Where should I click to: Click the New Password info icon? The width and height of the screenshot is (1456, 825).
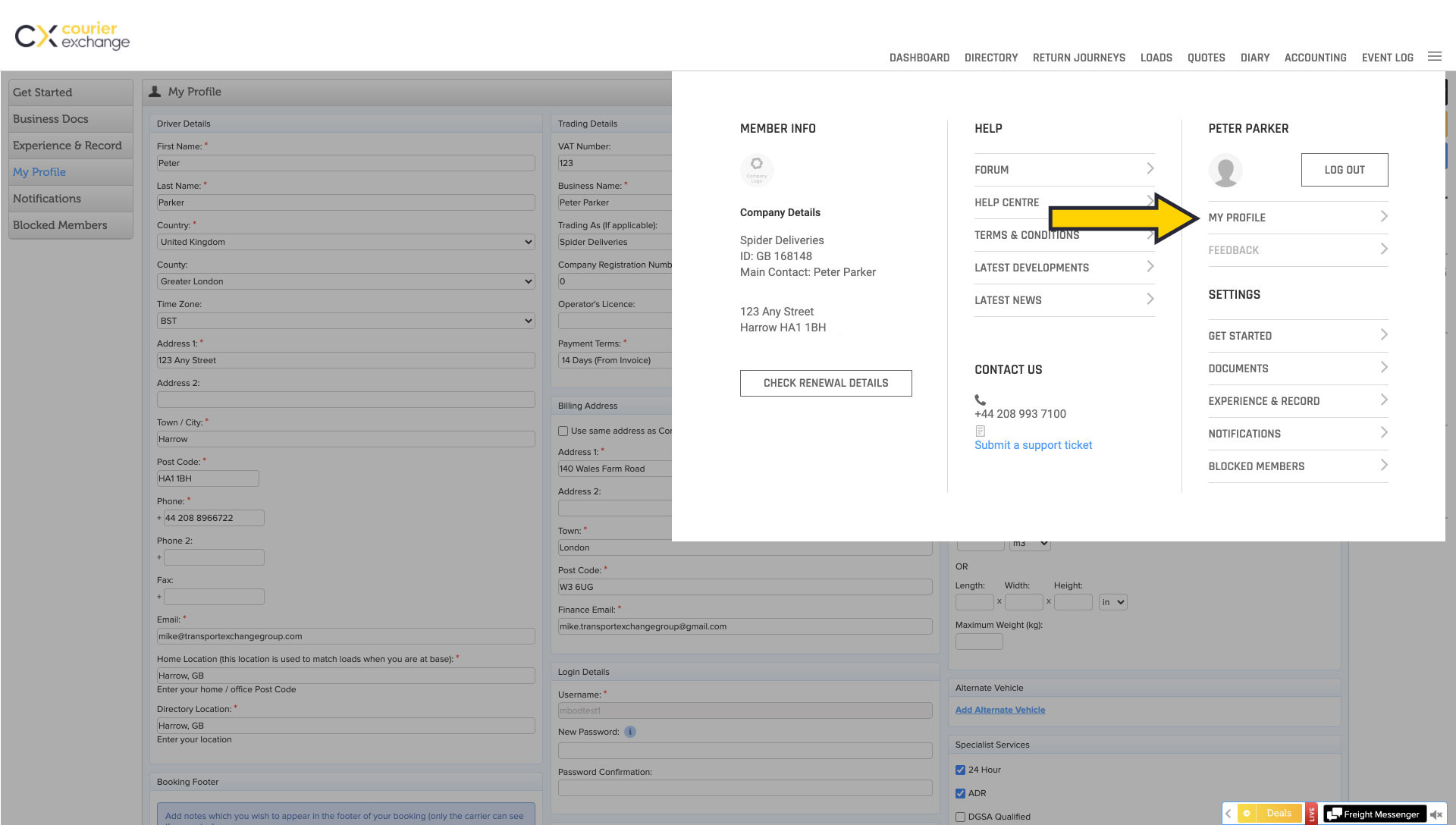point(630,732)
